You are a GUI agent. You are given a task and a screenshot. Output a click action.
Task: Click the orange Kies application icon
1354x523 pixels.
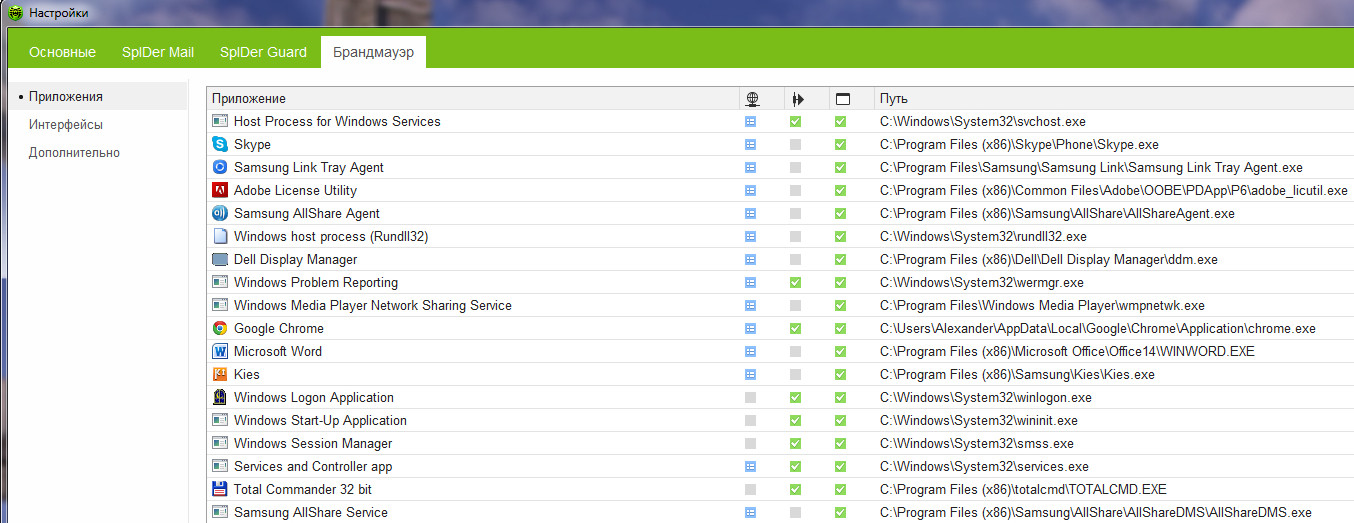click(220, 374)
